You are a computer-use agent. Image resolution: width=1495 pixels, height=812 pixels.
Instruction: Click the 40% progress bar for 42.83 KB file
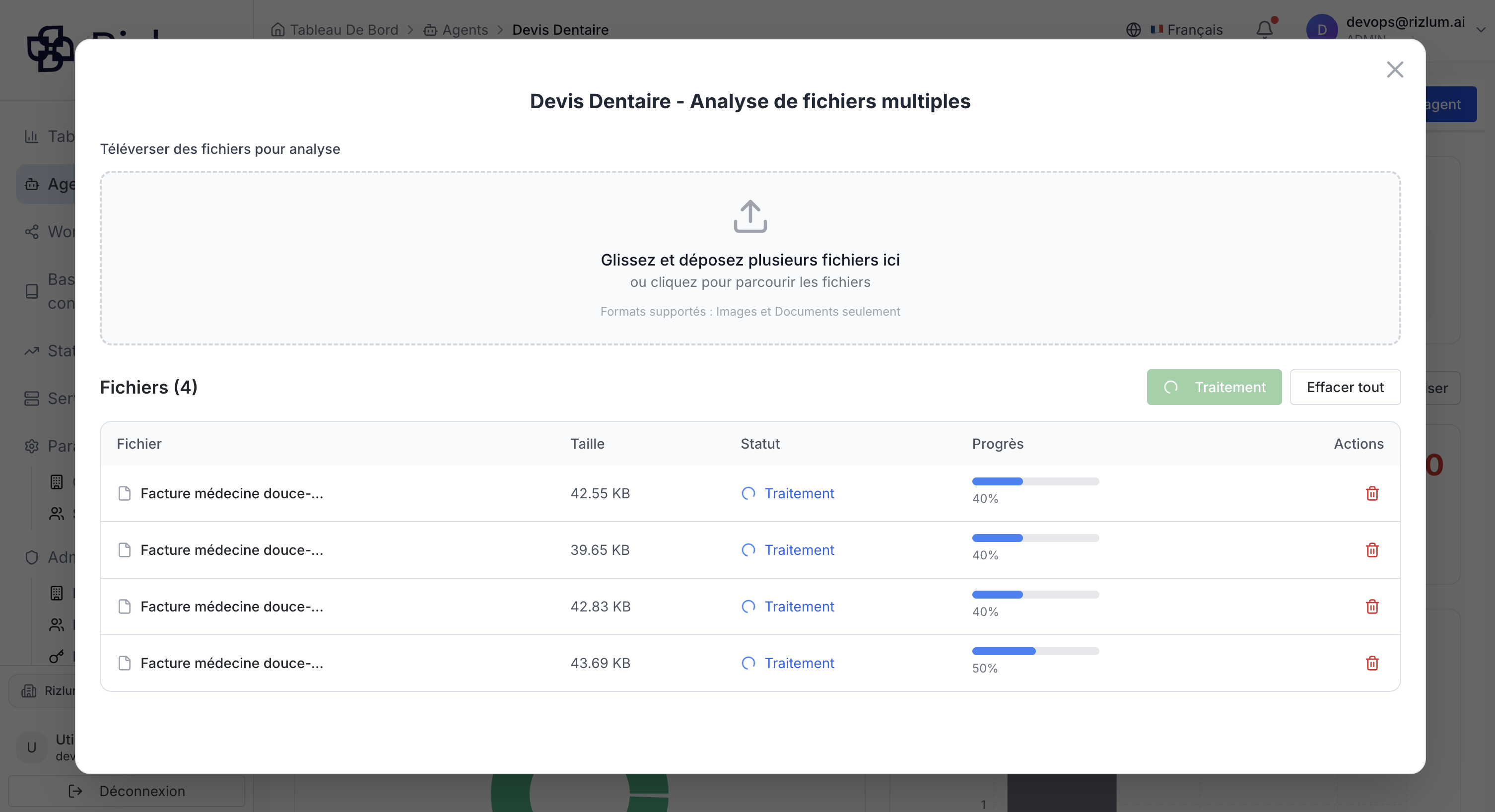point(1035,594)
